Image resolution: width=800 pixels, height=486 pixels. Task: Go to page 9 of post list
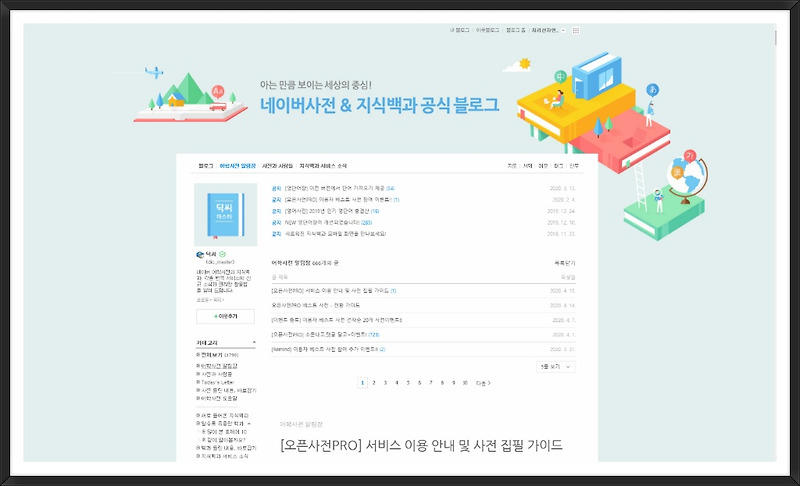pyautogui.click(x=454, y=383)
